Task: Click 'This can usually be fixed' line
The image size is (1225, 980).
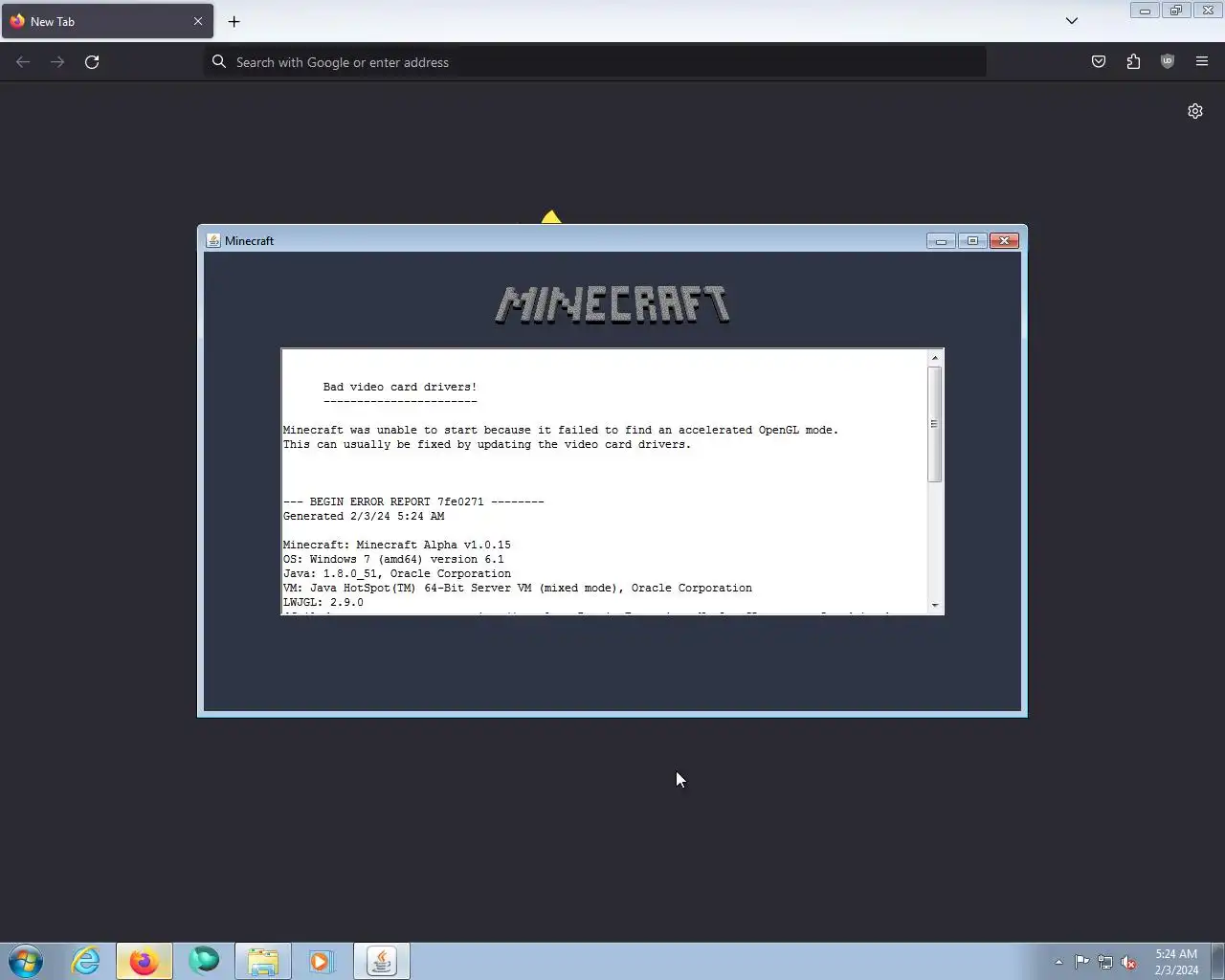Action: tap(487, 445)
